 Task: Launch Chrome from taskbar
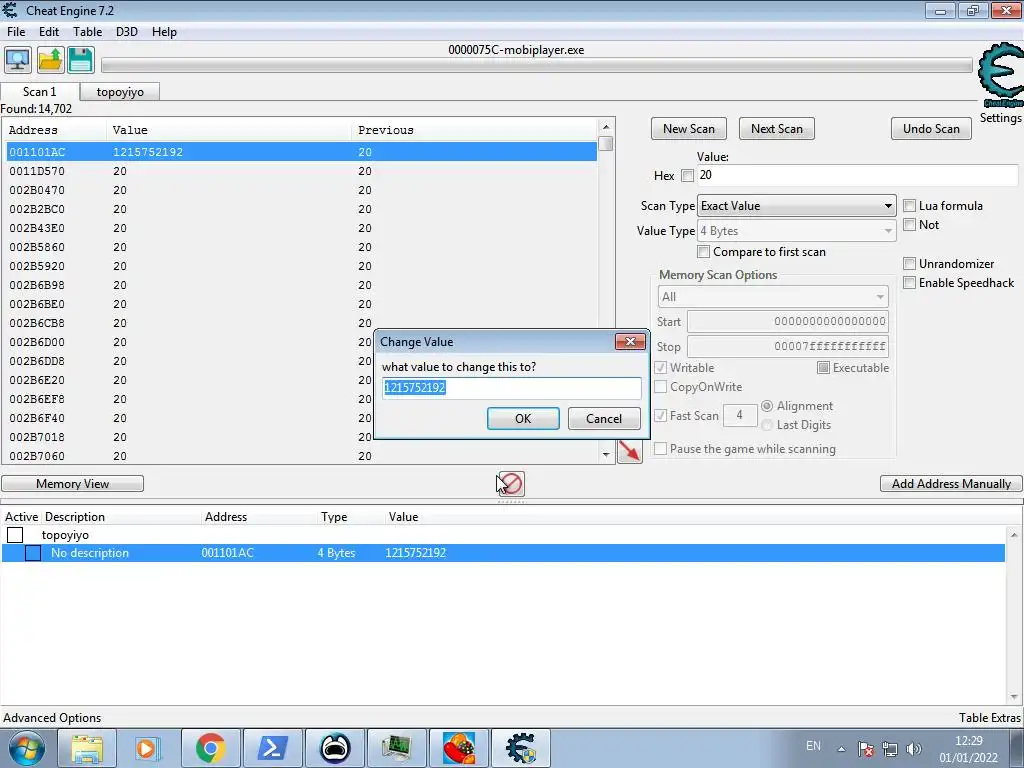(210, 748)
